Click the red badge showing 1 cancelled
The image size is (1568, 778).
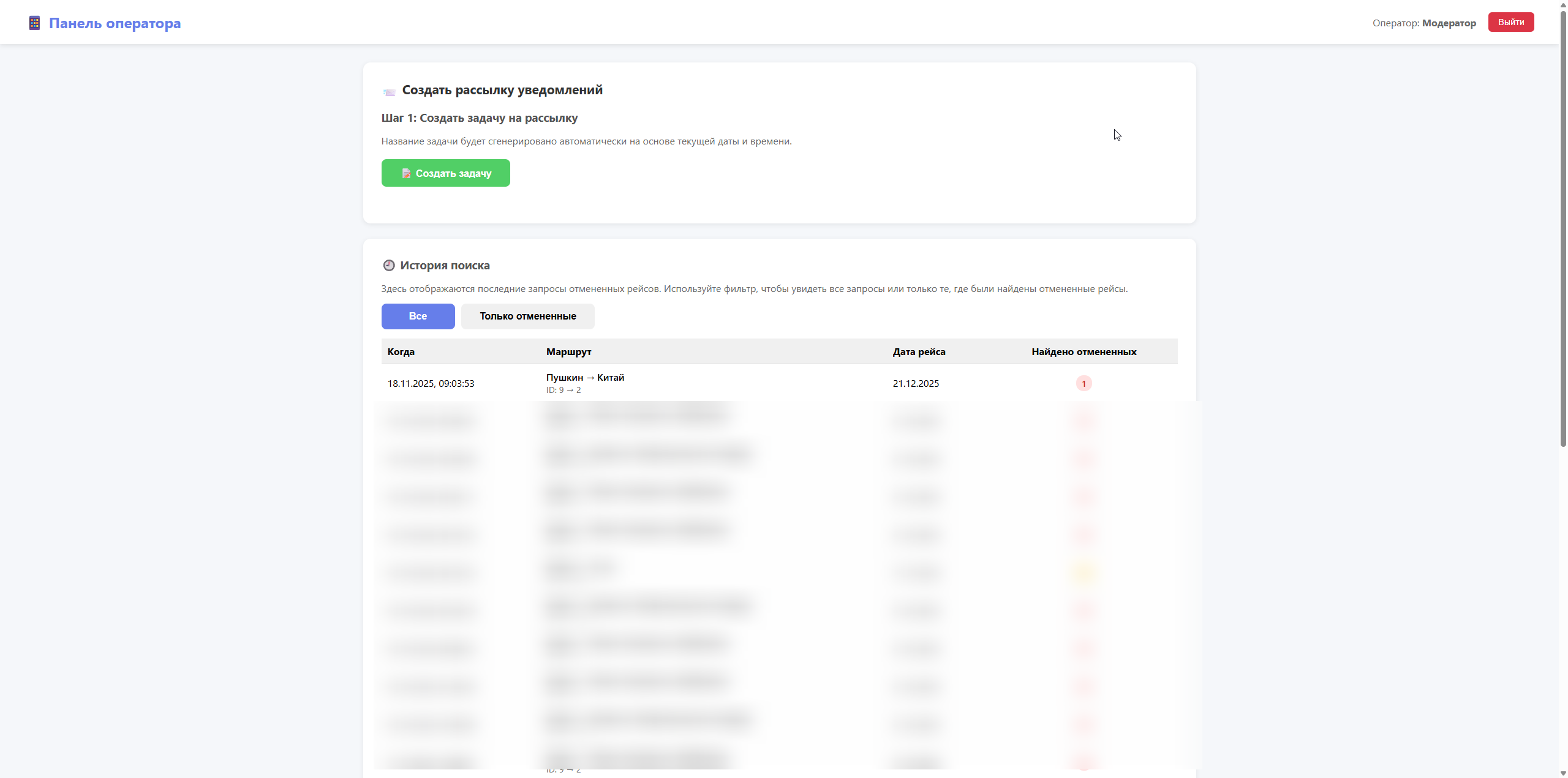pos(1084,384)
